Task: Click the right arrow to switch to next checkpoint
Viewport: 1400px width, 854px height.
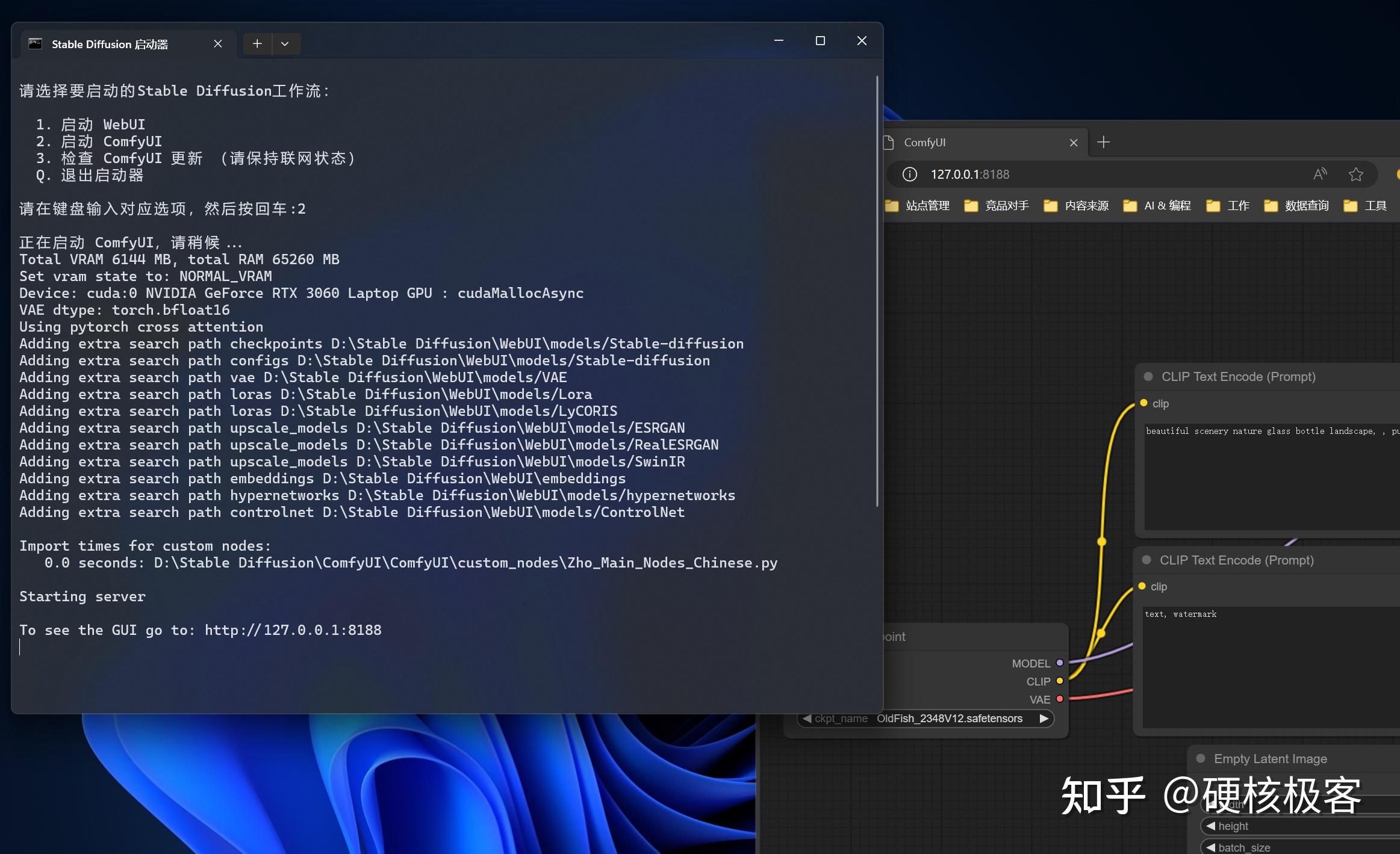Action: (1044, 718)
